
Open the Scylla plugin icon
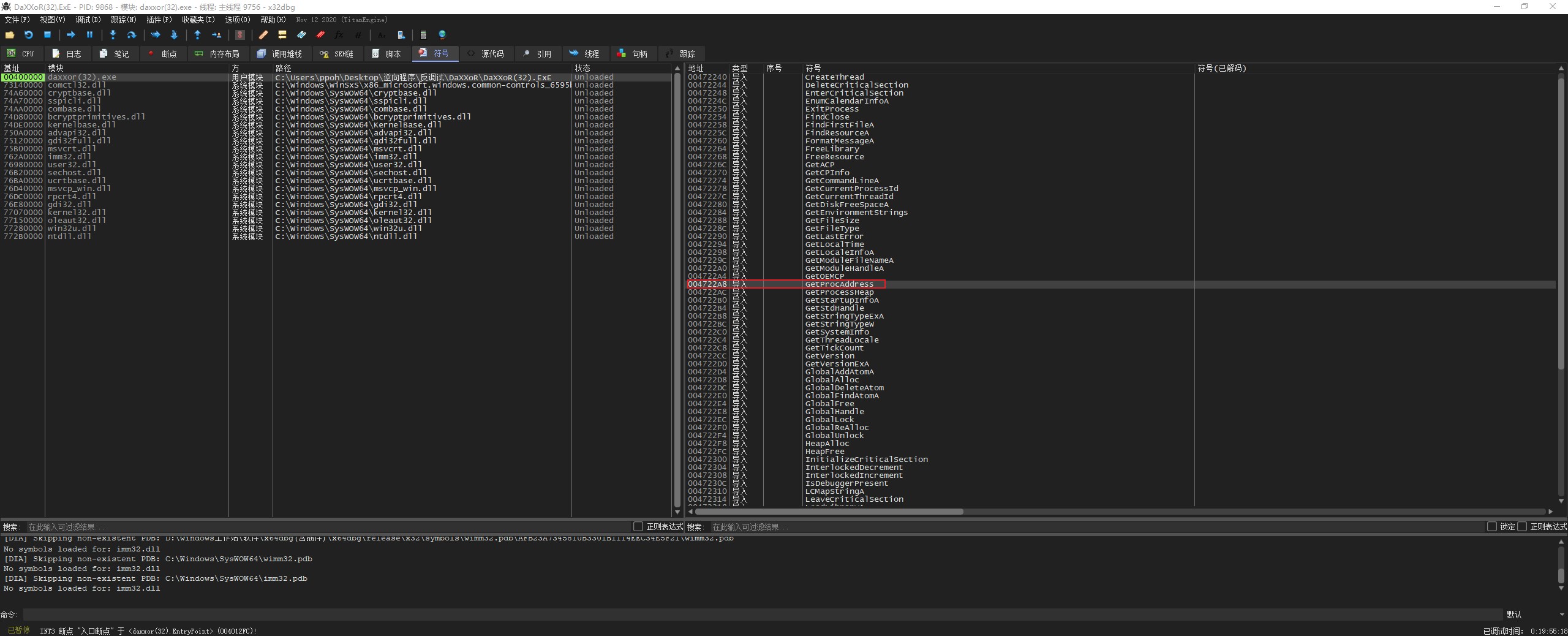click(240, 35)
